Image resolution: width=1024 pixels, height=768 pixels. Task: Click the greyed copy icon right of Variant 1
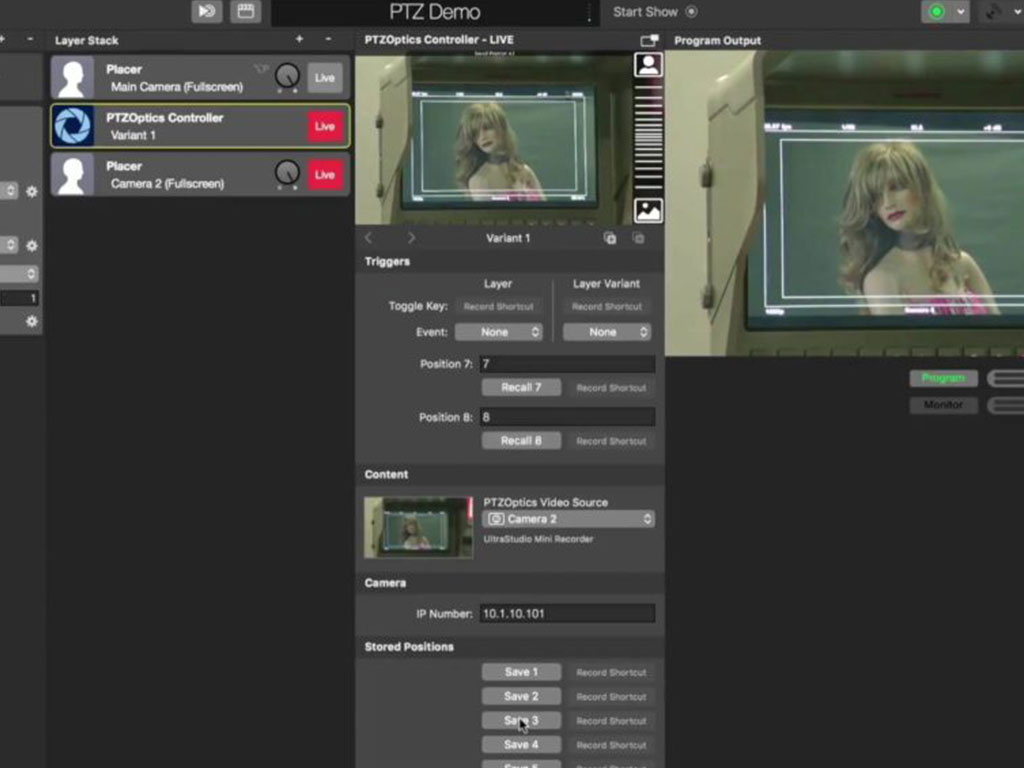click(x=639, y=238)
